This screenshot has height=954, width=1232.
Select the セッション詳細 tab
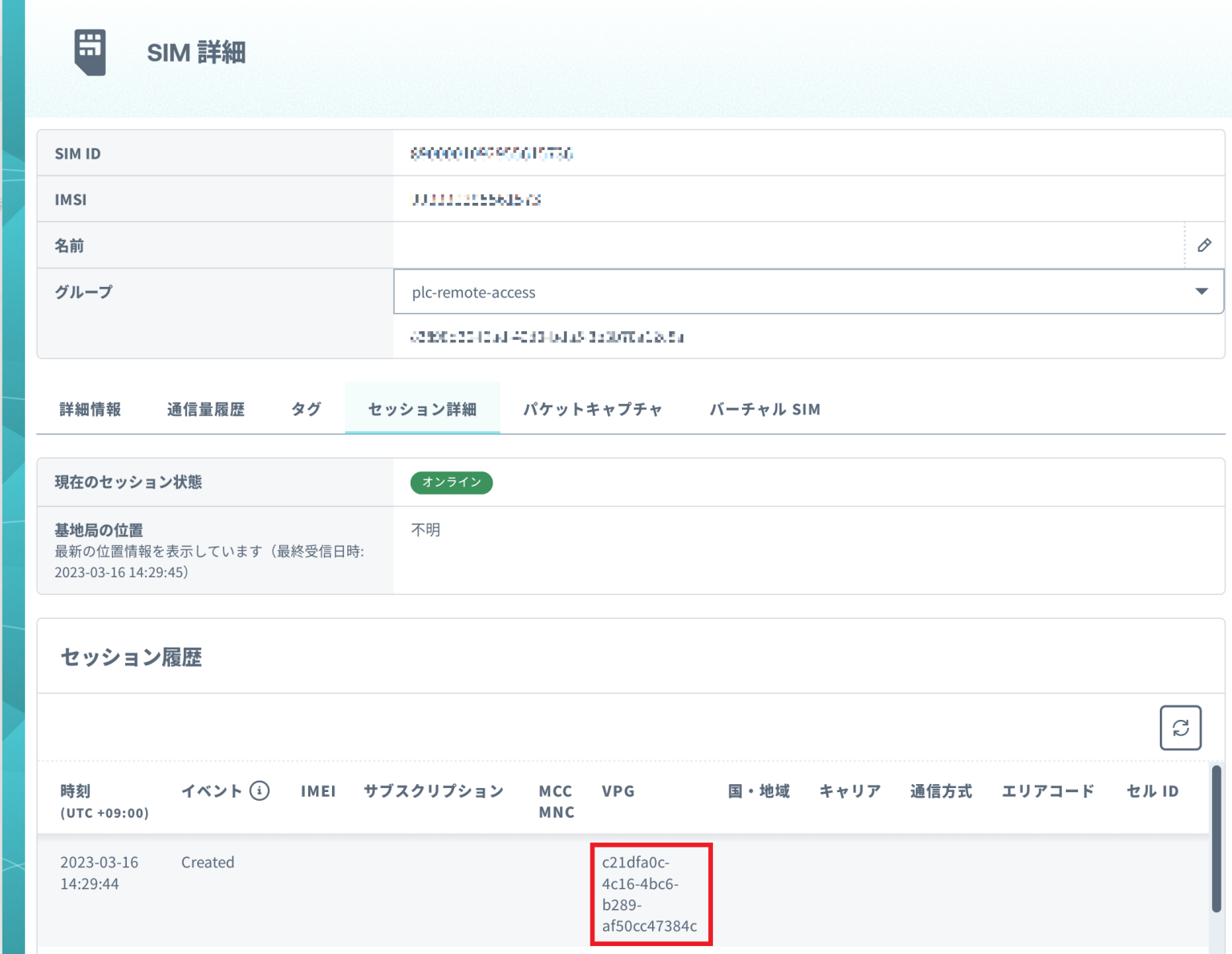[422, 410]
